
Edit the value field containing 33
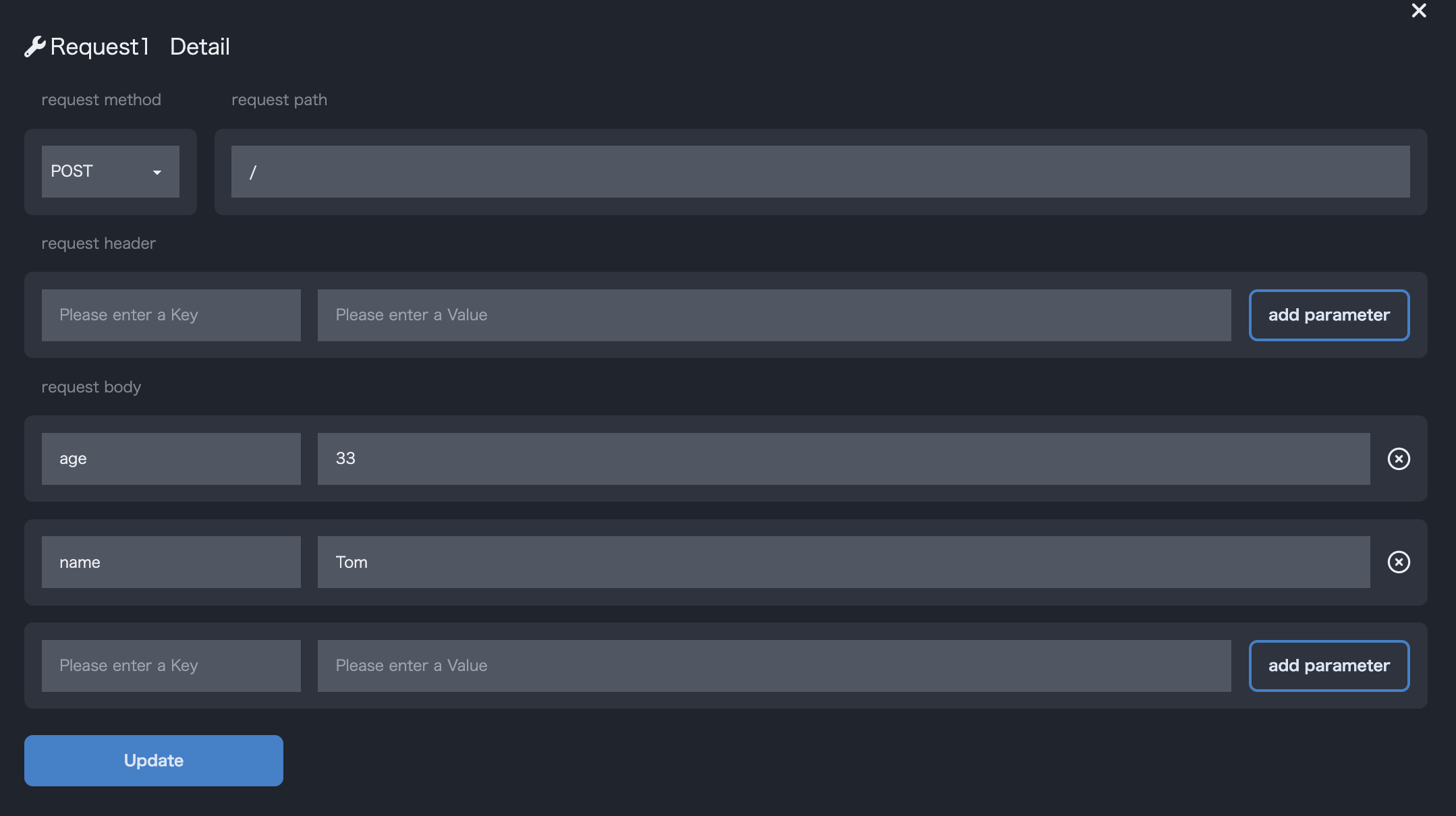(843, 459)
